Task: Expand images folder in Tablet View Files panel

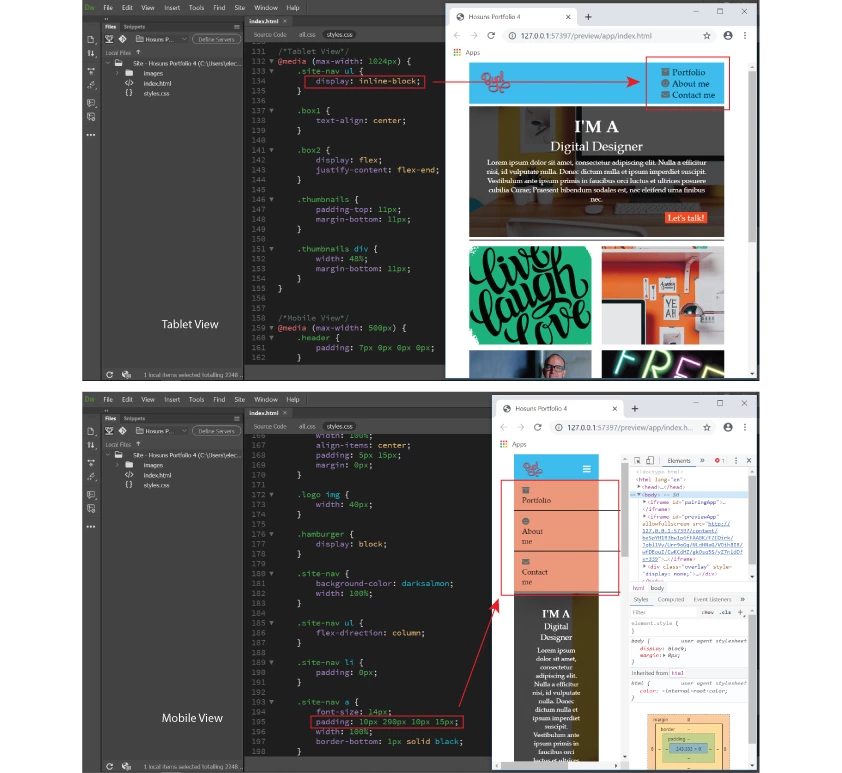Action: point(118,73)
